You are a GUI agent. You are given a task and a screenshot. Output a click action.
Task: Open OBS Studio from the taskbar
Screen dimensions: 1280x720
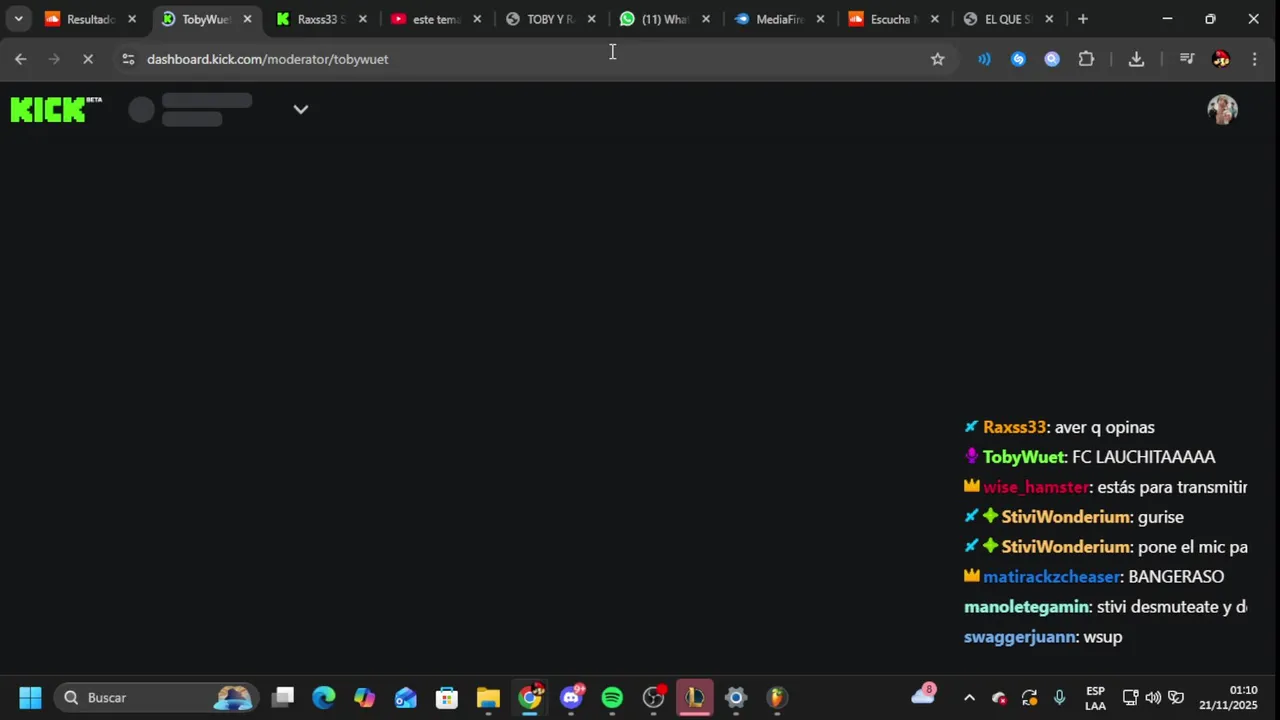653,697
